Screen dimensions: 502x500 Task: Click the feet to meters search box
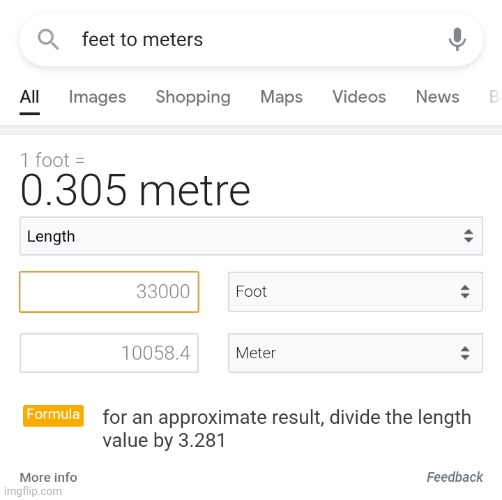(x=251, y=39)
